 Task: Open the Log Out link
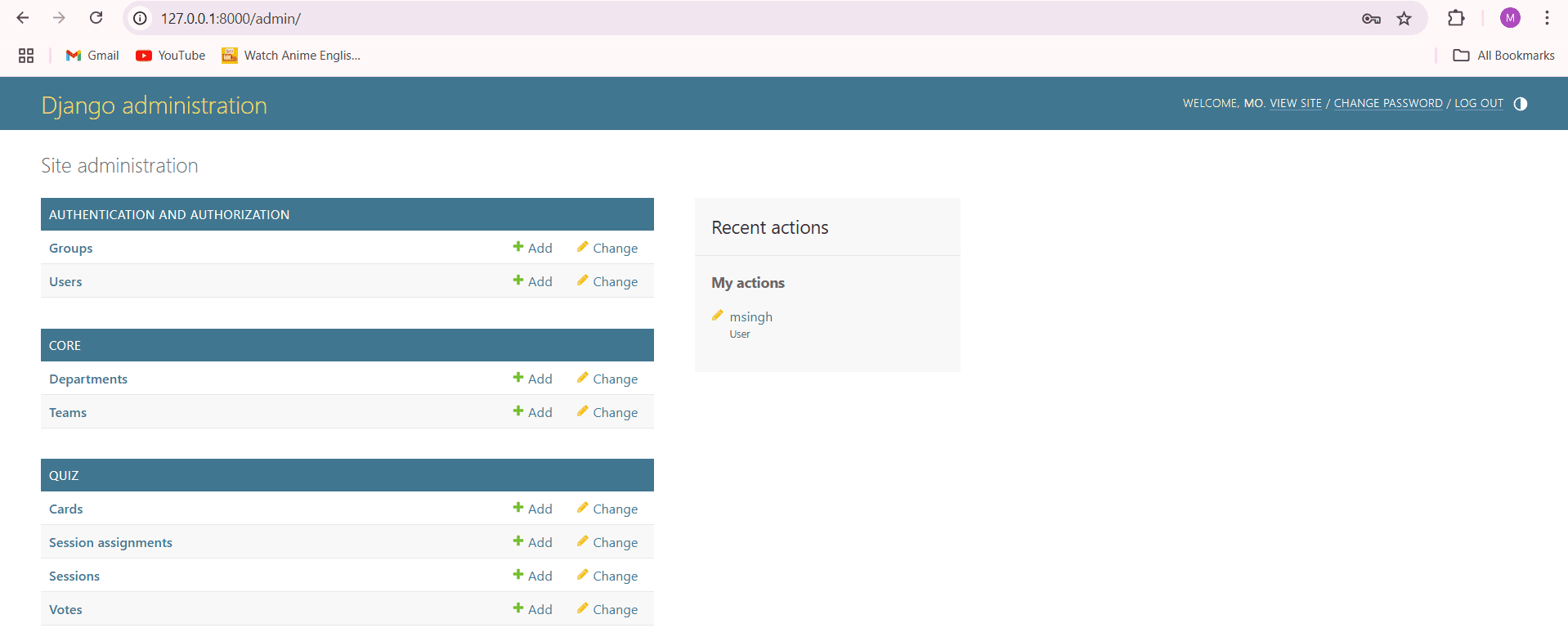pos(1478,104)
